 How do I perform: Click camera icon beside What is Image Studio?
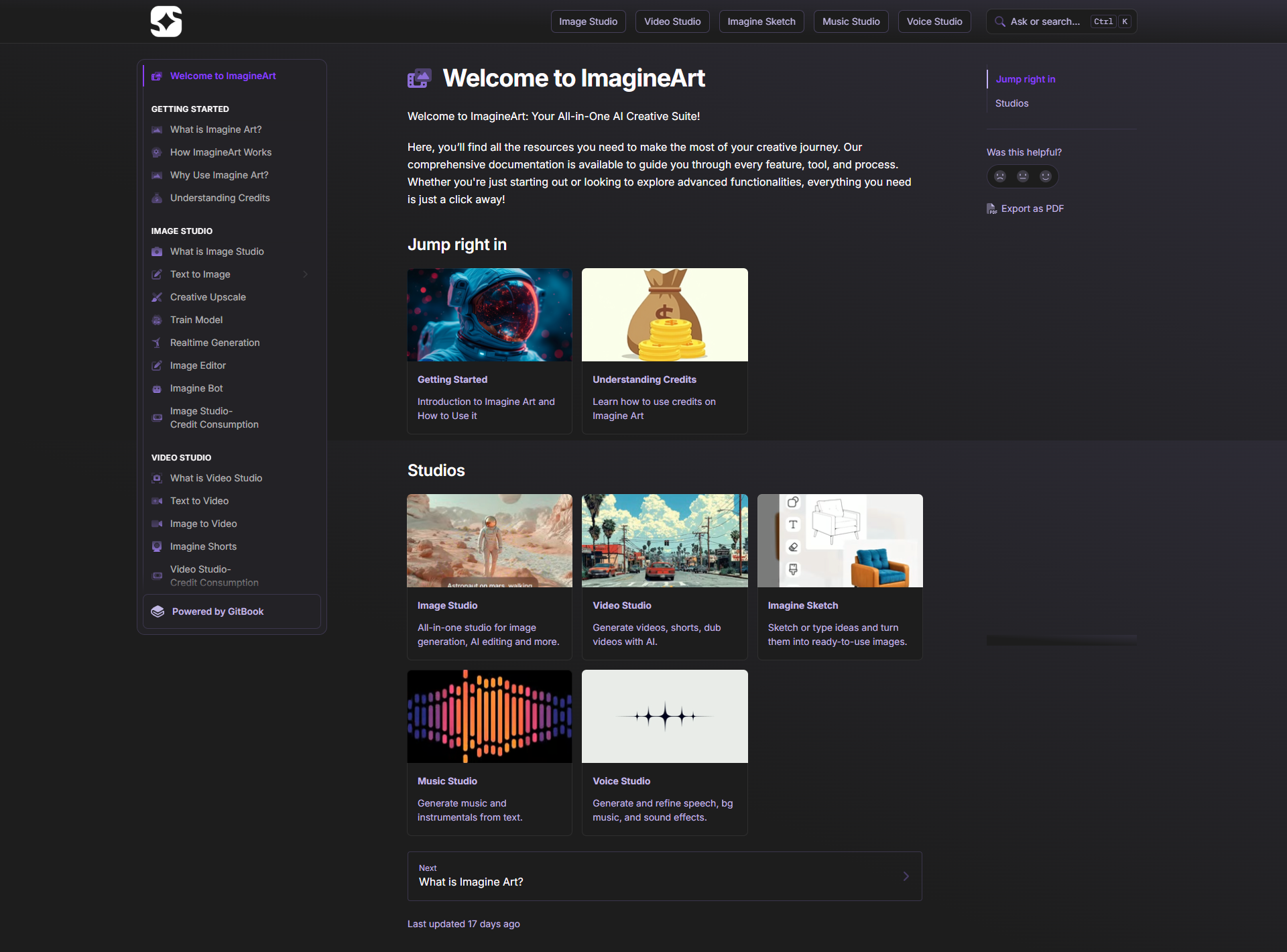(x=157, y=251)
